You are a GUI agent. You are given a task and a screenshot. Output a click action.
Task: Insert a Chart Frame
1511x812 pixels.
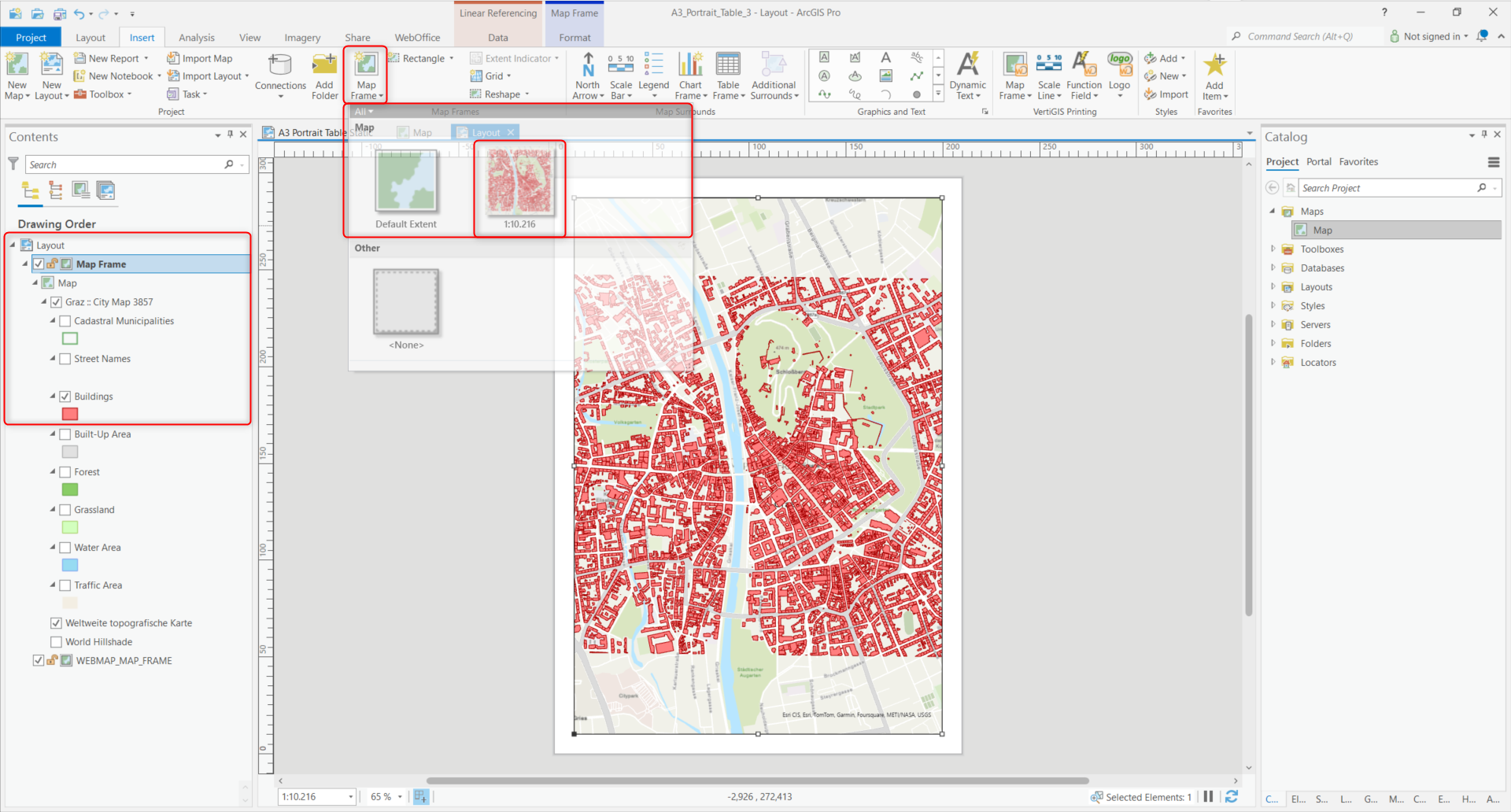point(690,75)
